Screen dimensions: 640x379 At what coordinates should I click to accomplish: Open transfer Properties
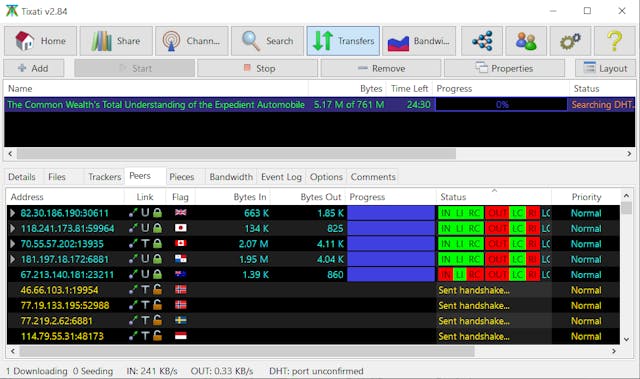click(504, 68)
